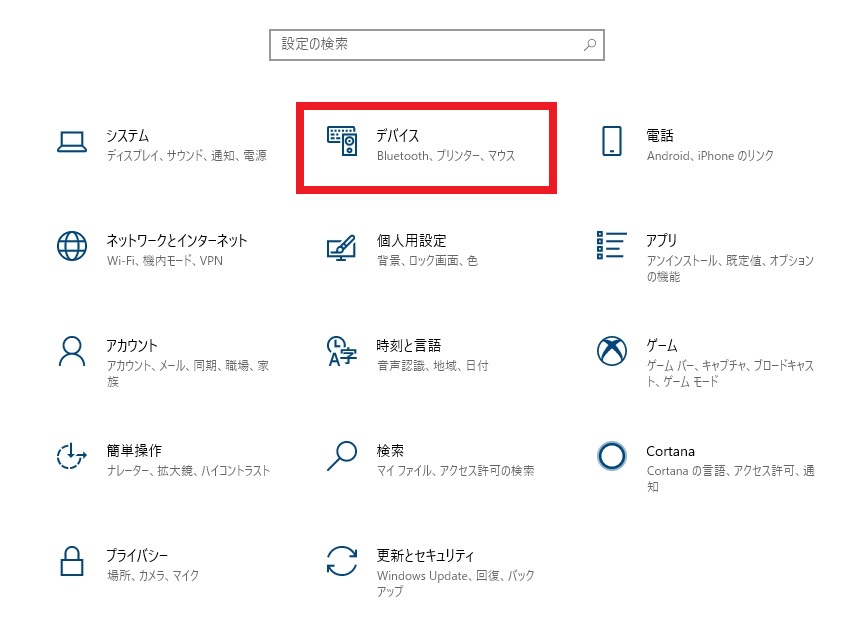Click '場所、カメラ、マイク' description

(x=152, y=576)
